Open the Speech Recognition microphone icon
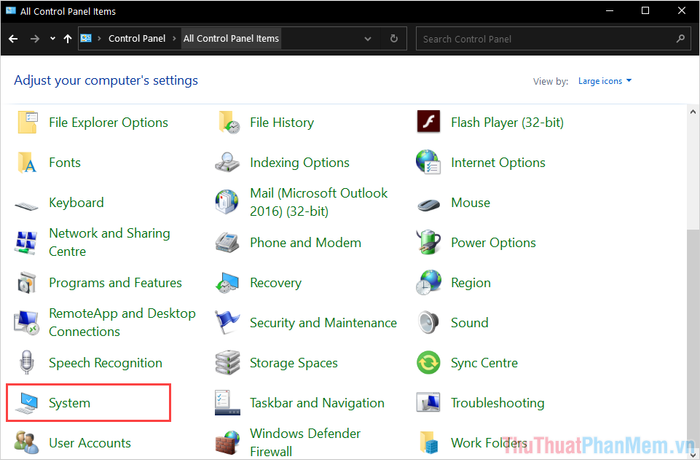Image resolution: width=700 pixels, height=460 pixels. (x=27, y=363)
